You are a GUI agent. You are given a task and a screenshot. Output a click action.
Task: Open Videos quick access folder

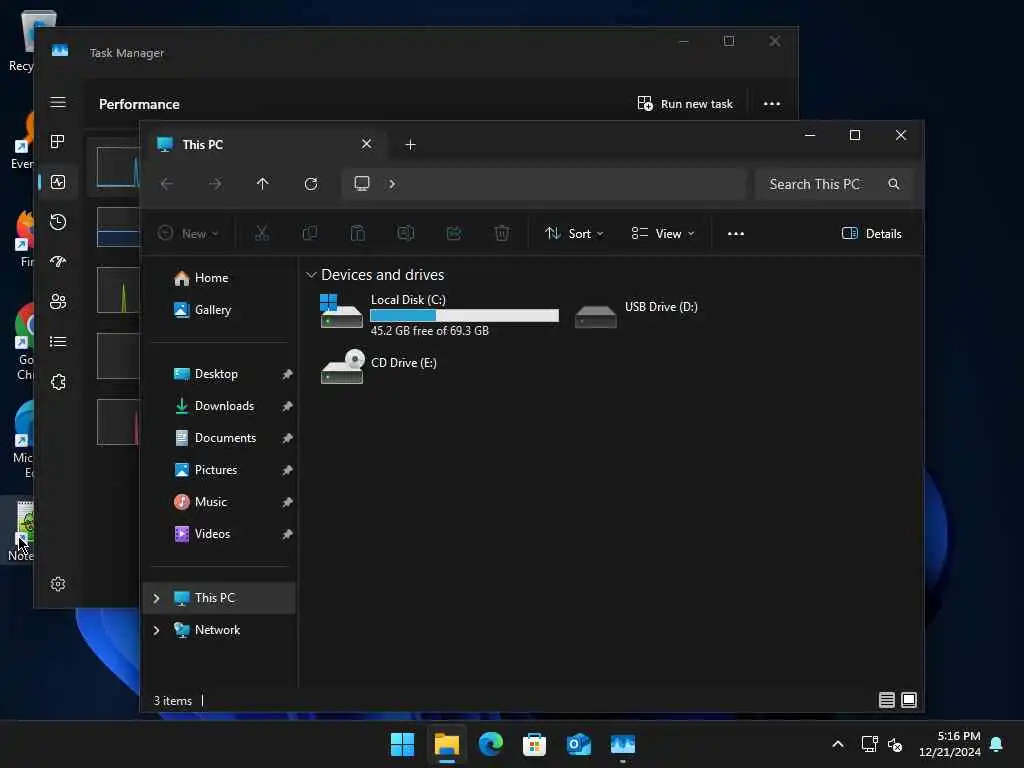(x=218, y=534)
